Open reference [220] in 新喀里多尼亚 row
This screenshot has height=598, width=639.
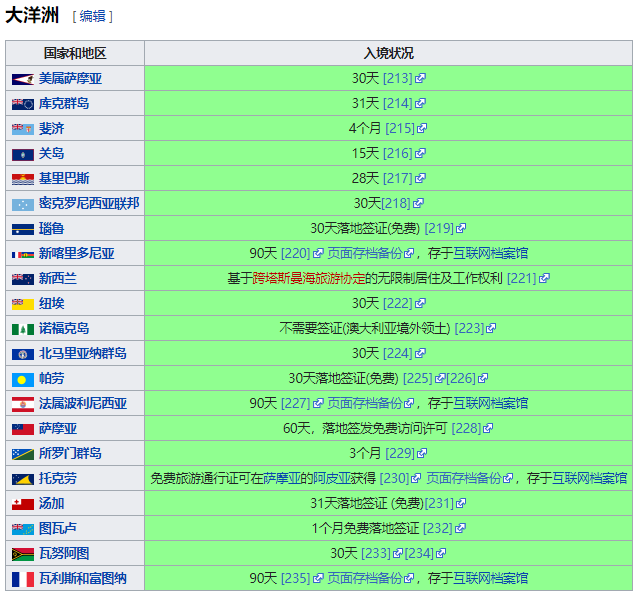(302, 253)
